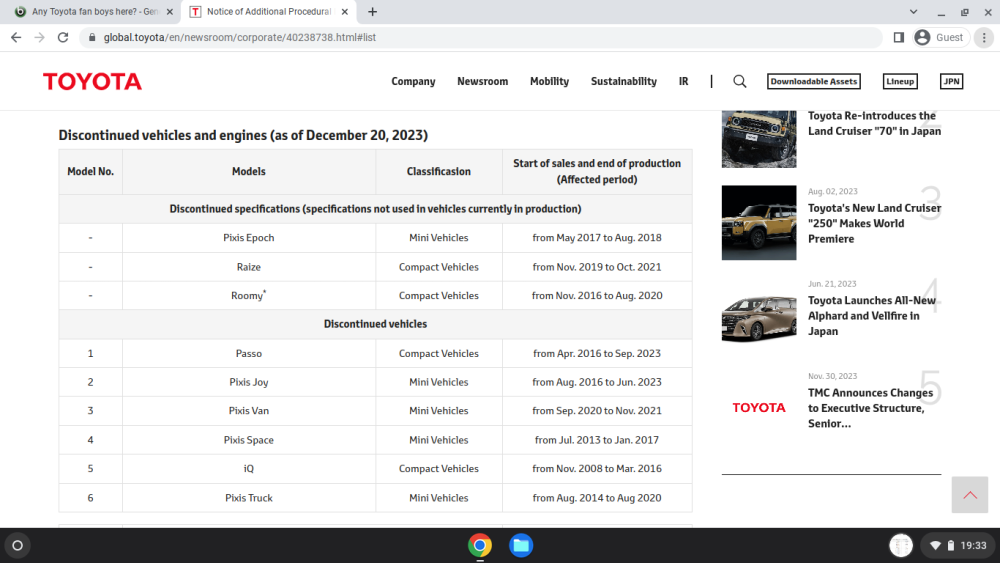Open Chrome from the shelf
The width and height of the screenshot is (1000, 563).
point(480,545)
